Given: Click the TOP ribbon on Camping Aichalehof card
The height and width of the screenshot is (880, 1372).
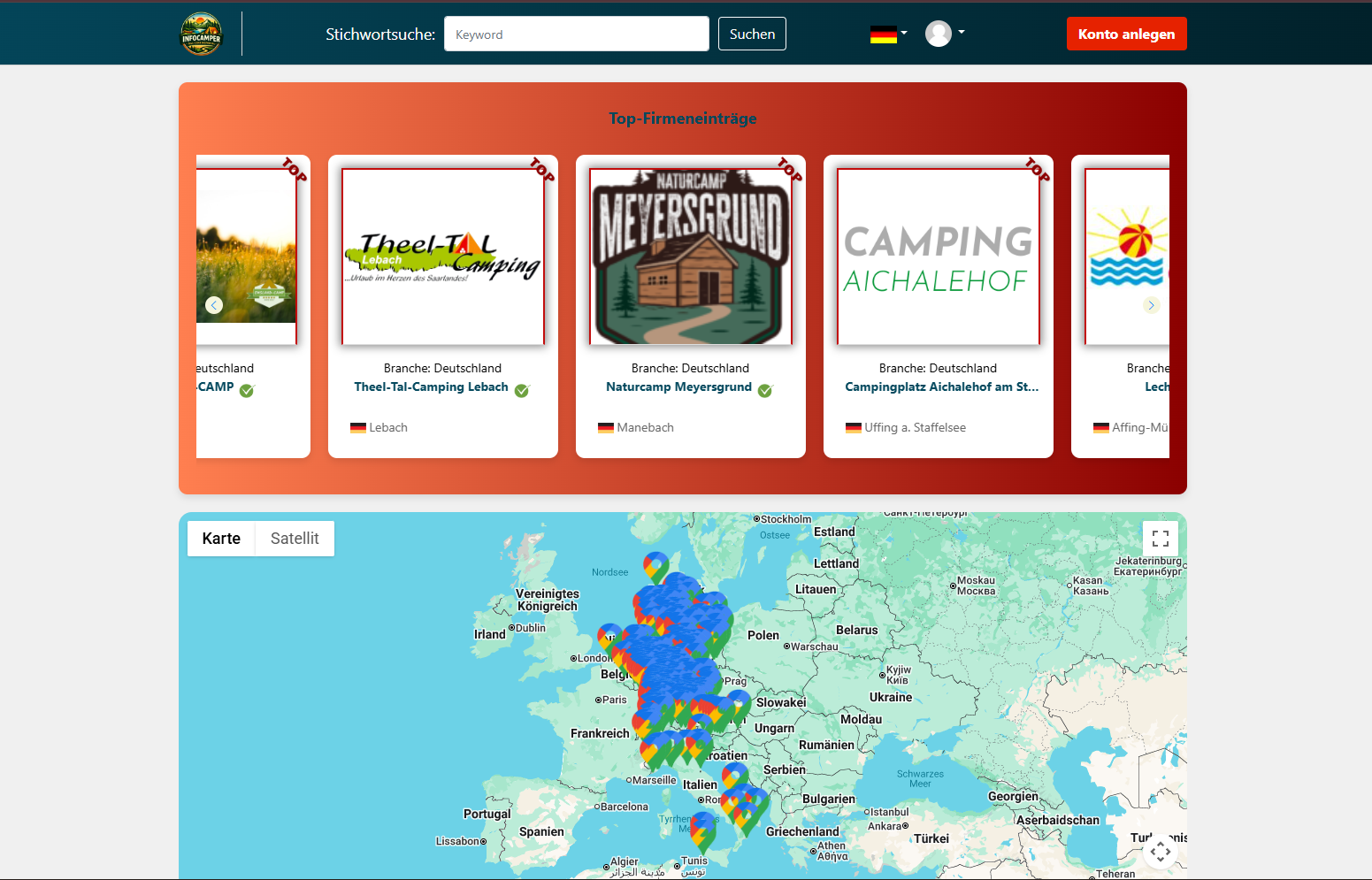Looking at the screenshot, I should [1037, 169].
